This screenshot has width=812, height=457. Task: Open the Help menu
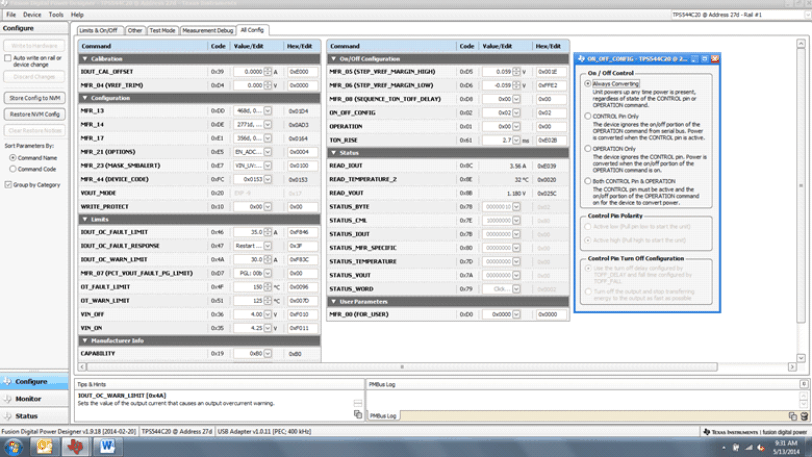(77, 15)
